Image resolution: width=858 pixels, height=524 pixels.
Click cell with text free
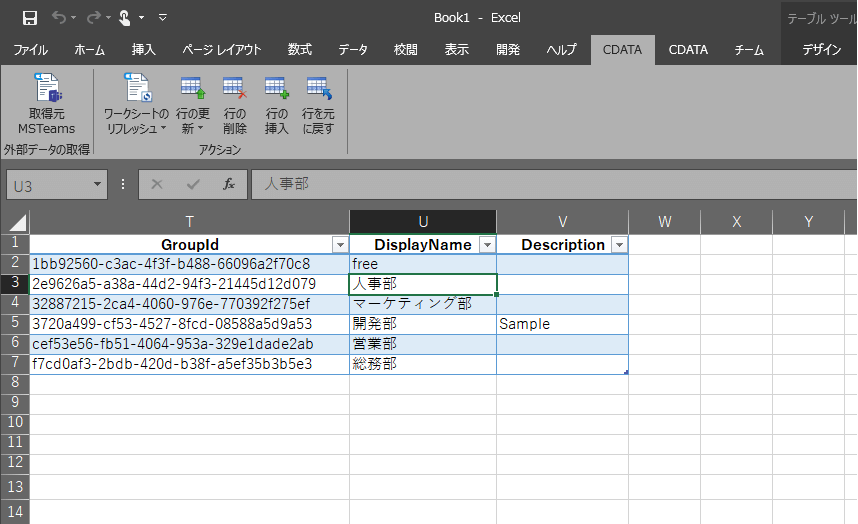(x=423, y=264)
